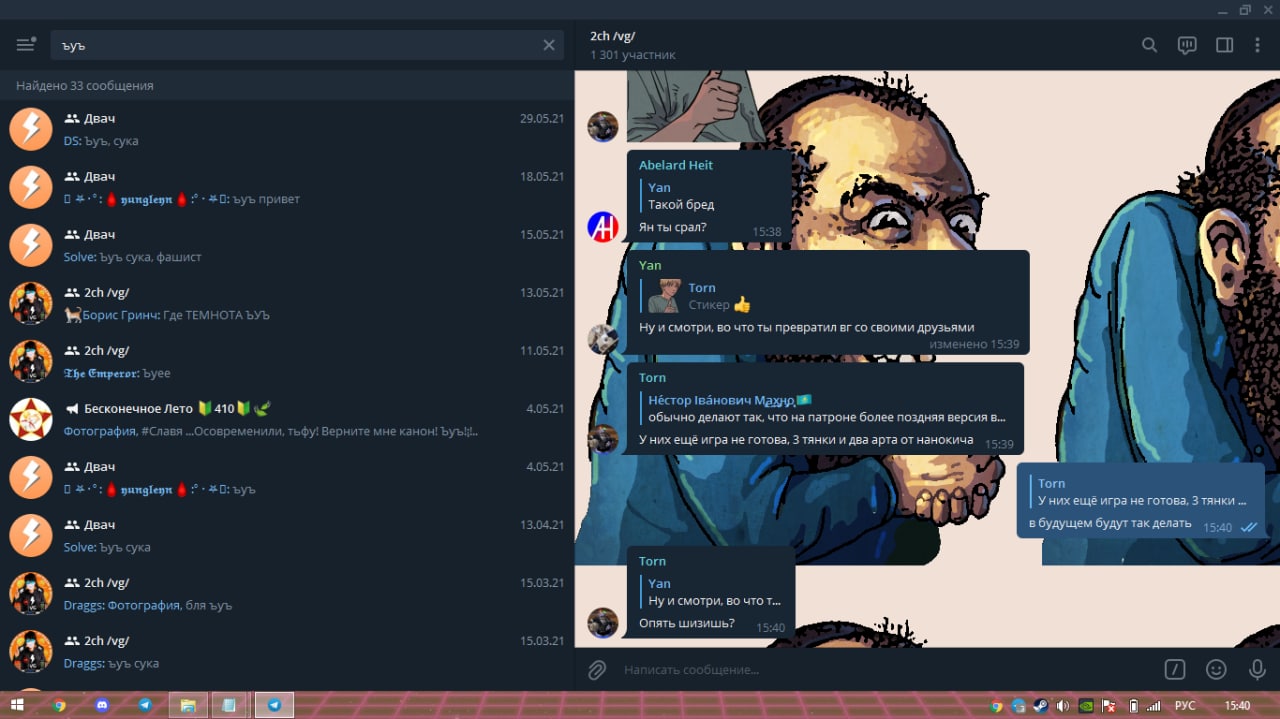Open result 'Где ТЕМНОТА ЪУЪ' from 13.05.21
Screen dimensions: 1280x719
[x=287, y=303]
